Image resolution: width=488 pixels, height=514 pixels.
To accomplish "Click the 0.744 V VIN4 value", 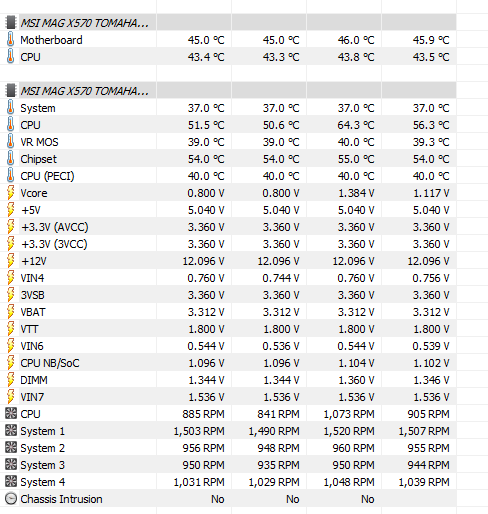I will (x=281, y=278).
